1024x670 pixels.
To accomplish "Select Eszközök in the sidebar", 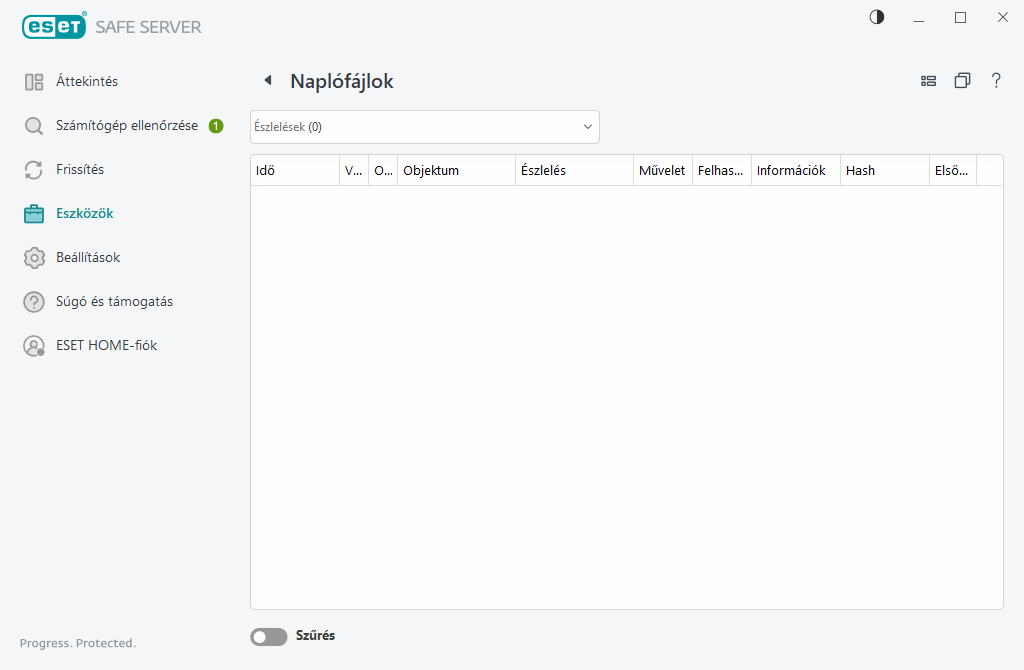I will click(84, 214).
